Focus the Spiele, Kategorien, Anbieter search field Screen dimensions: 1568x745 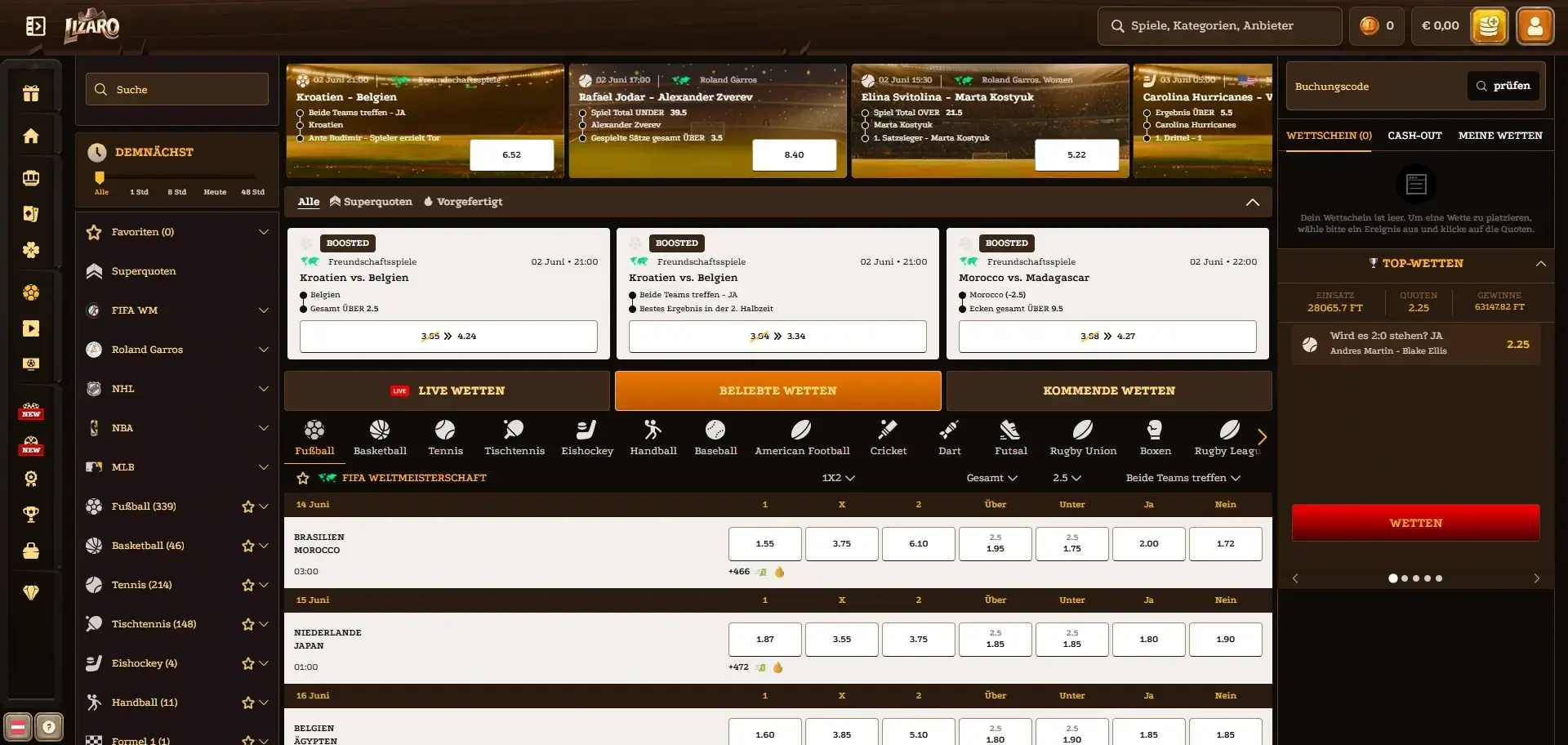1220,26
